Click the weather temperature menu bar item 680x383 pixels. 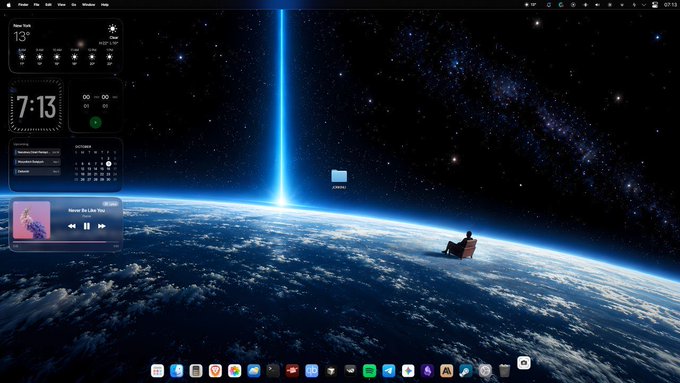[x=530, y=5]
